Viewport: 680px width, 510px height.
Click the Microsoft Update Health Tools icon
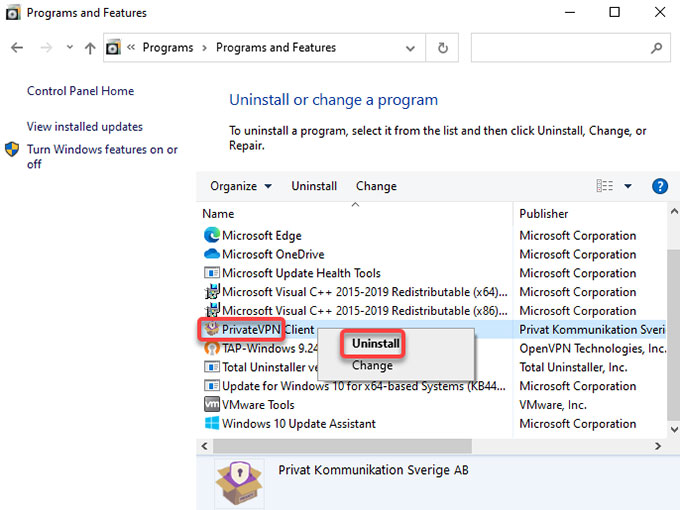coord(212,273)
